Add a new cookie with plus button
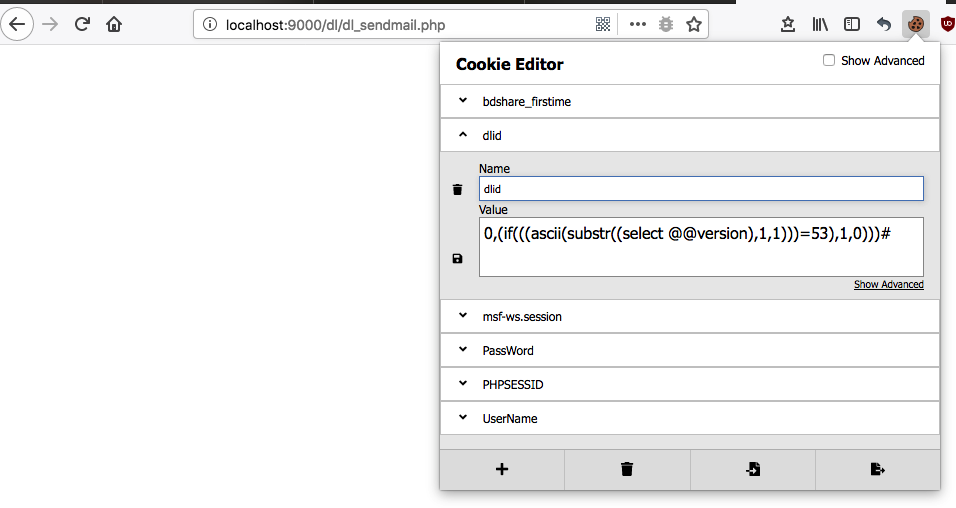Viewport: 956px width, 508px height. tap(502, 469)
